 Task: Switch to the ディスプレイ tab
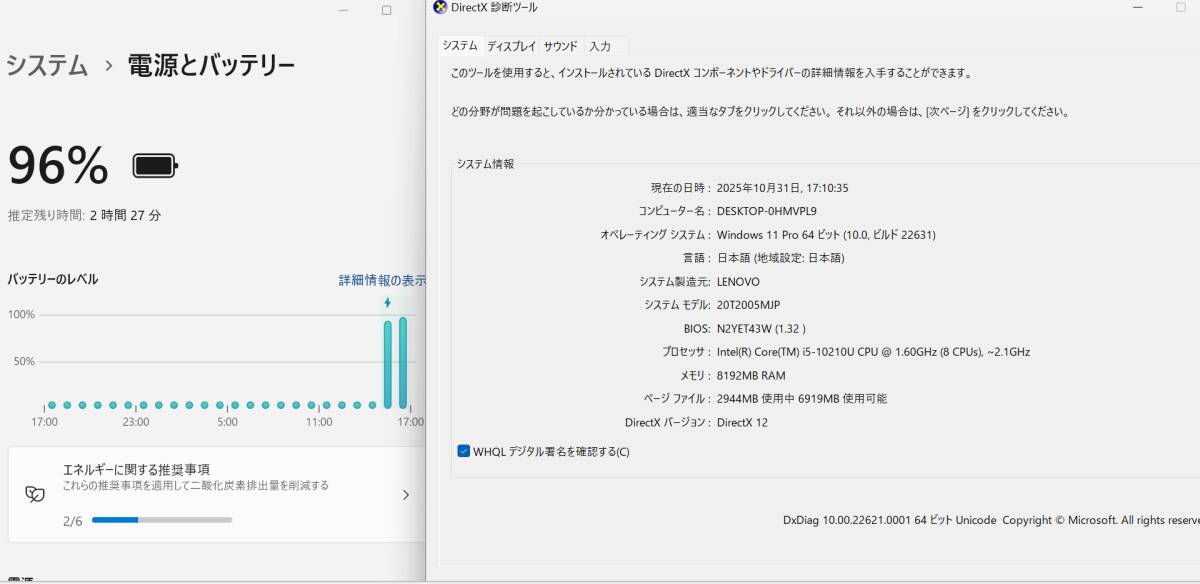point(512,45)
